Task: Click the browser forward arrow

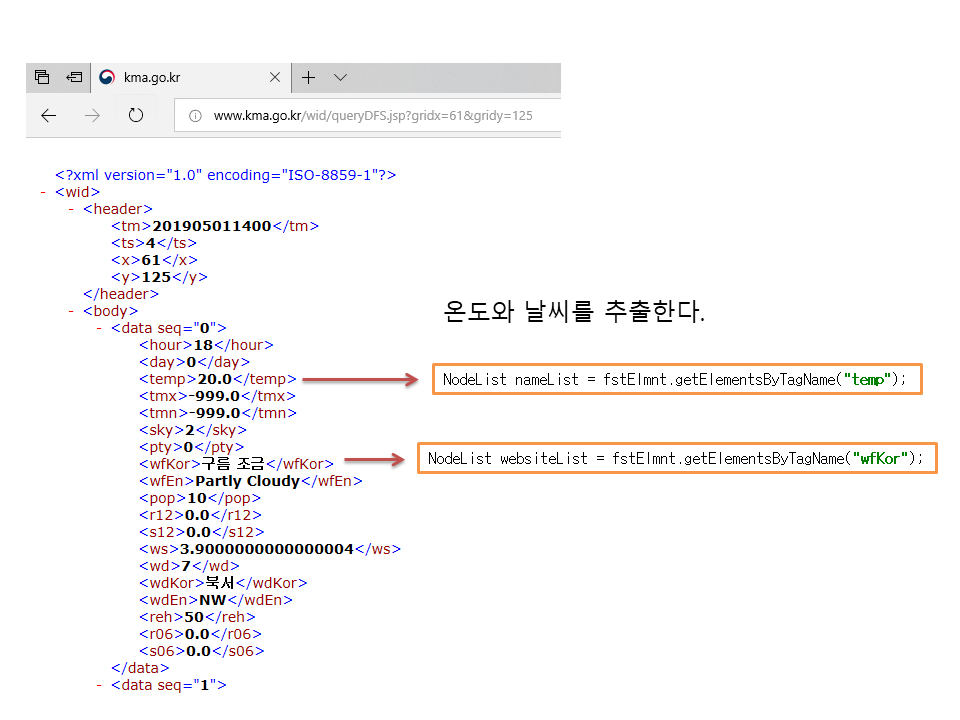Action: point(92,115)
